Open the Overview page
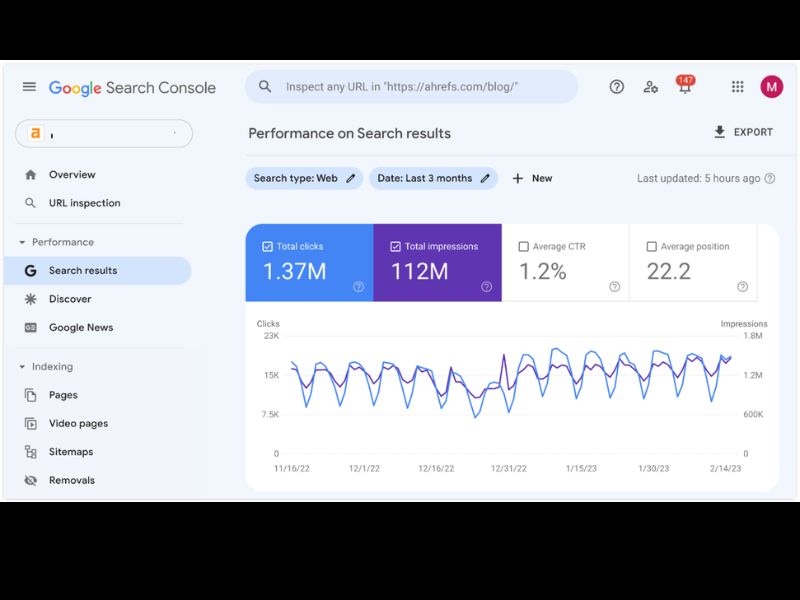 tap(72, 174)
